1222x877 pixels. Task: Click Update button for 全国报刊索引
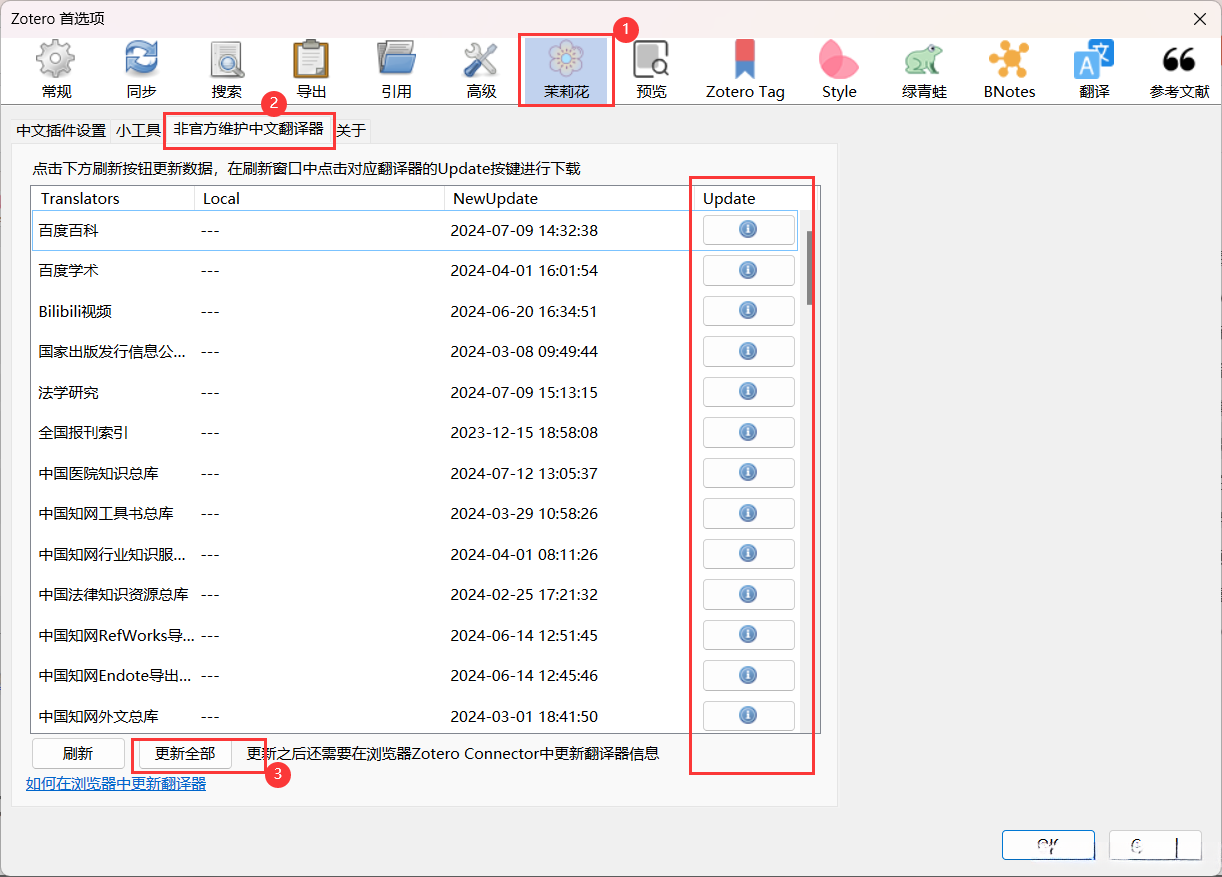[x=748, y=432]
